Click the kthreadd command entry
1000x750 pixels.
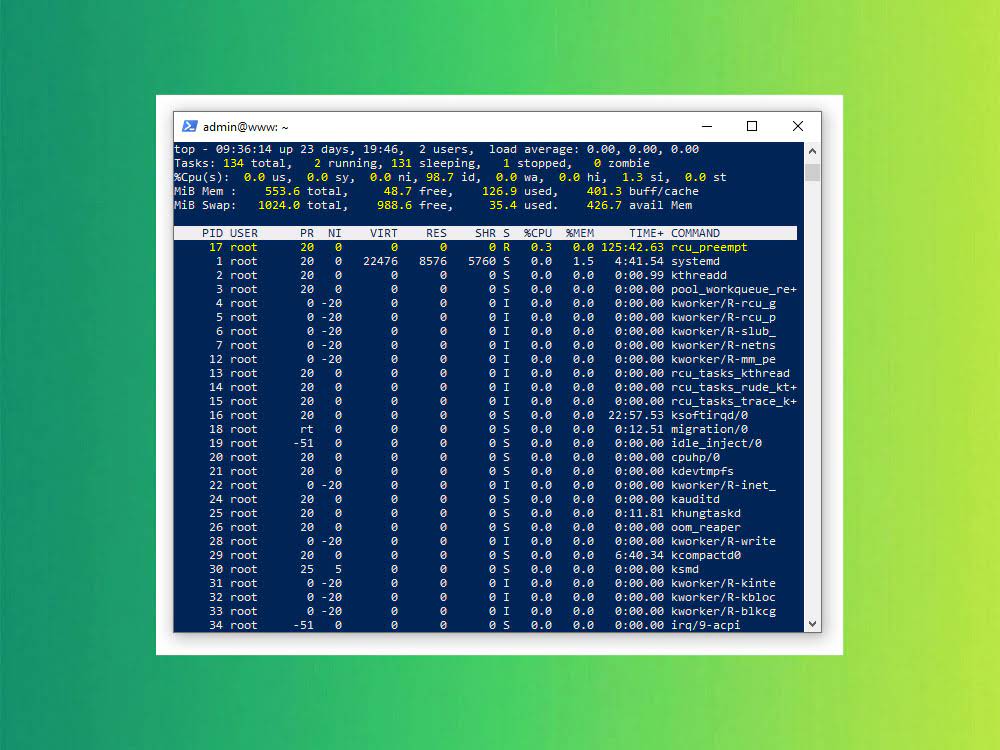699,276
